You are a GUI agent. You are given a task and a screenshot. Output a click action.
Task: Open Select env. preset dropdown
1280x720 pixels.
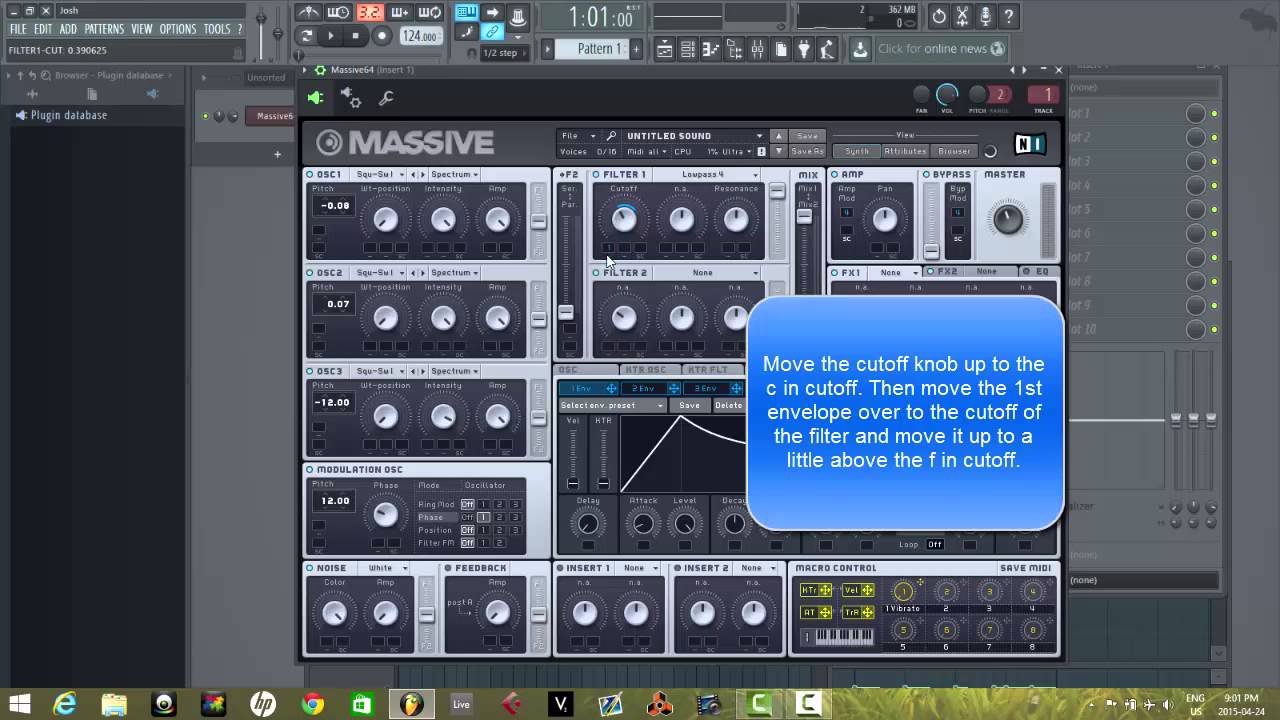pos(612,405)
